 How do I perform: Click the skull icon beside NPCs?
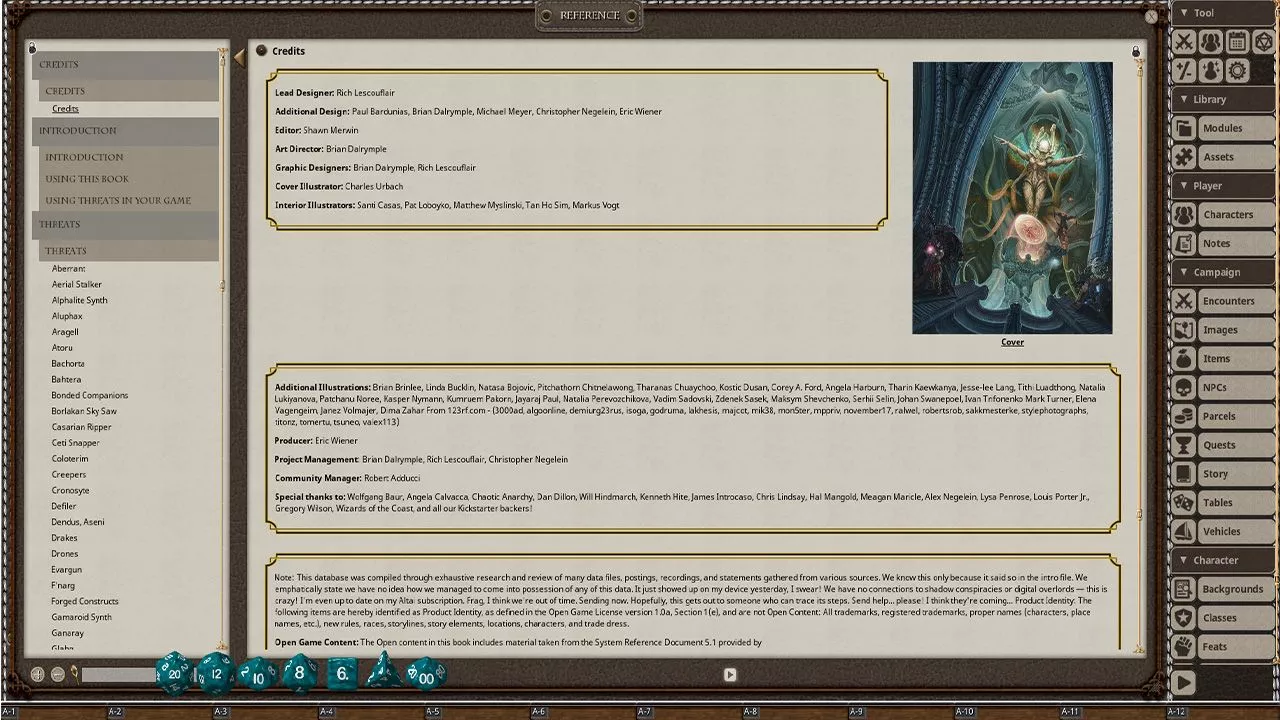point(1184,387)
